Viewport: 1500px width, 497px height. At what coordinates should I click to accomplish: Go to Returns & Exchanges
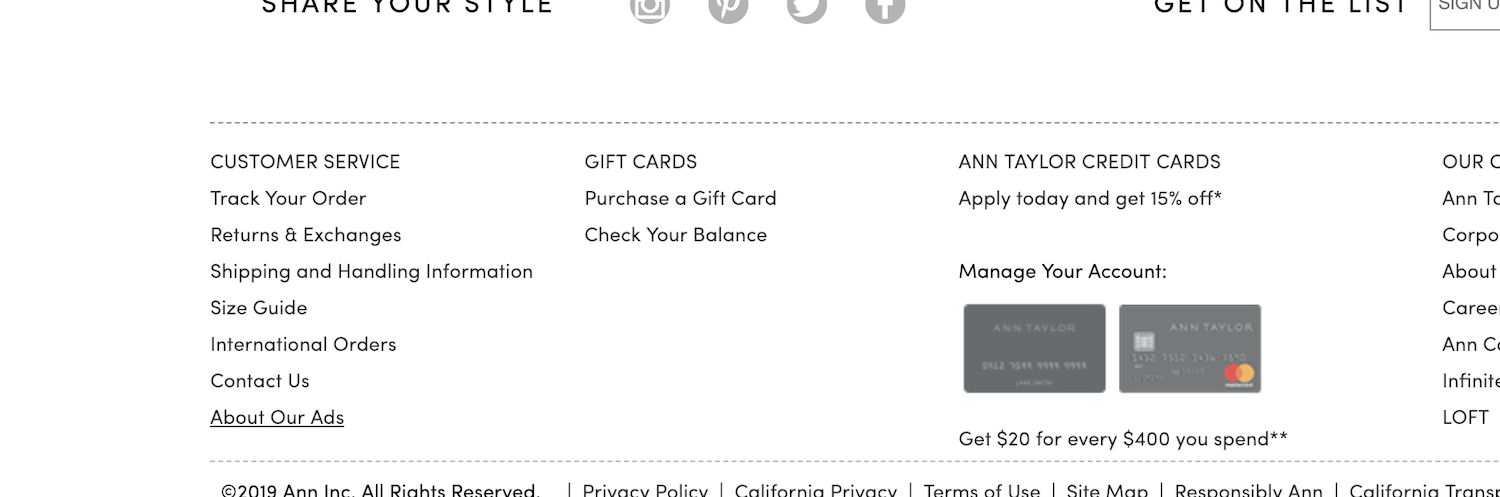click(305, 235)
